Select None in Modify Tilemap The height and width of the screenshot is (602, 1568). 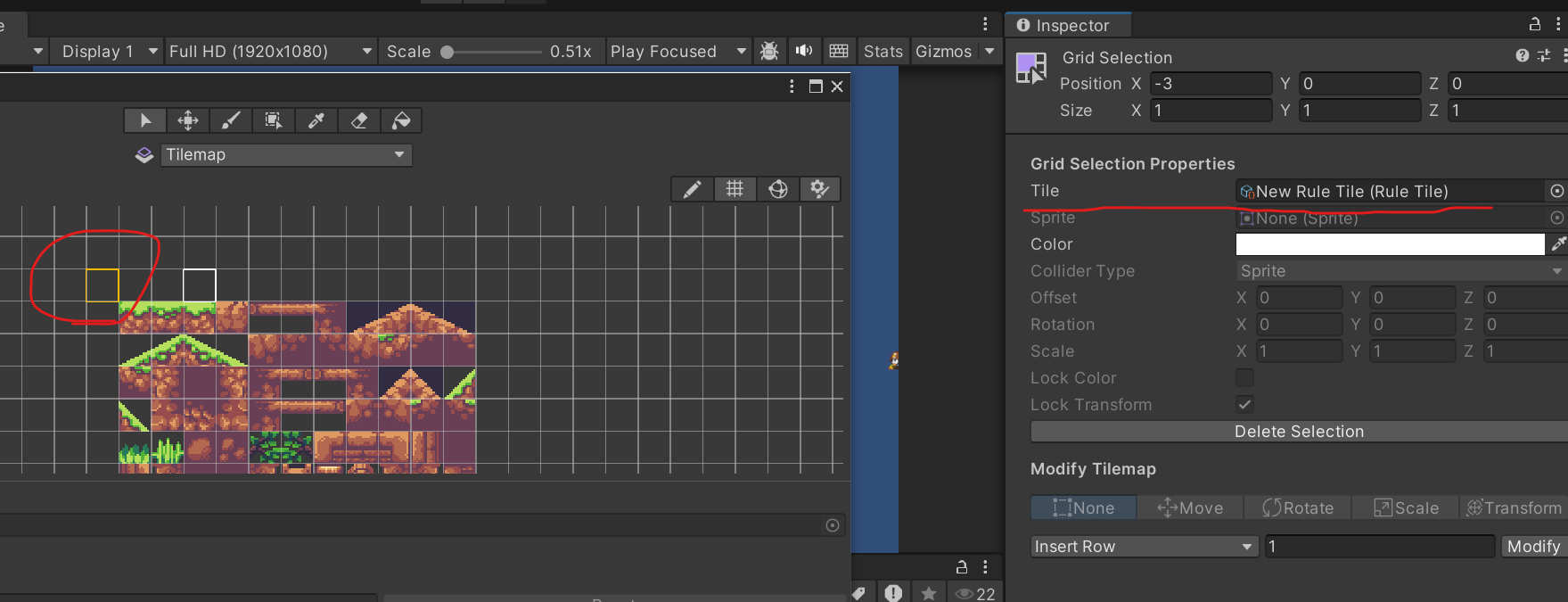(1084, 508)
